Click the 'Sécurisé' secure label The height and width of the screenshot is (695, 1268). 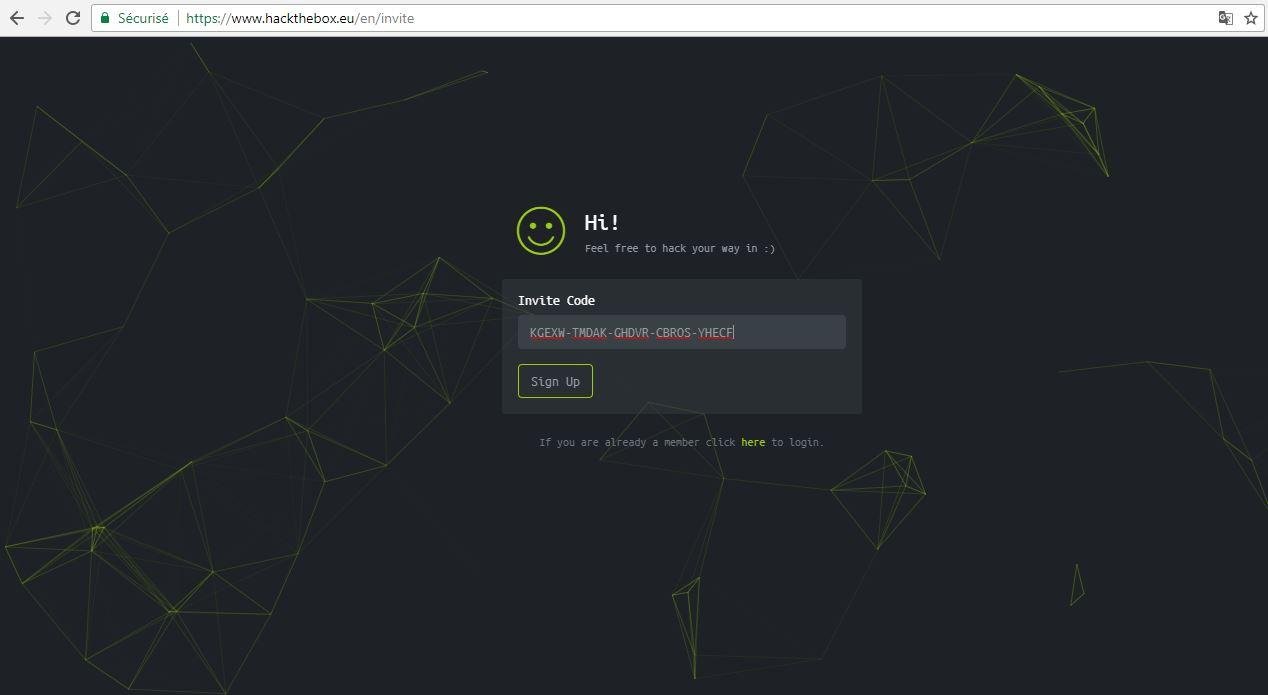143,18
